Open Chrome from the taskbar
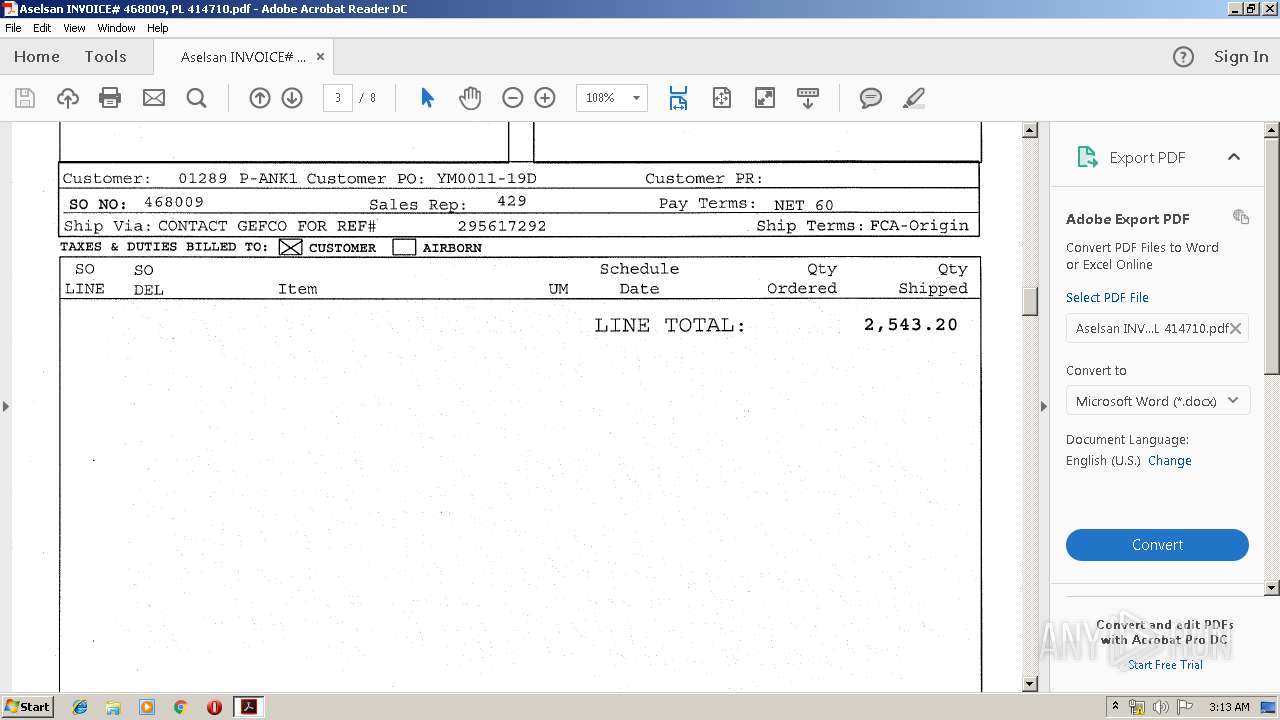The height and width of the screenshot is (720, 1280). click(x=181, y=707)
